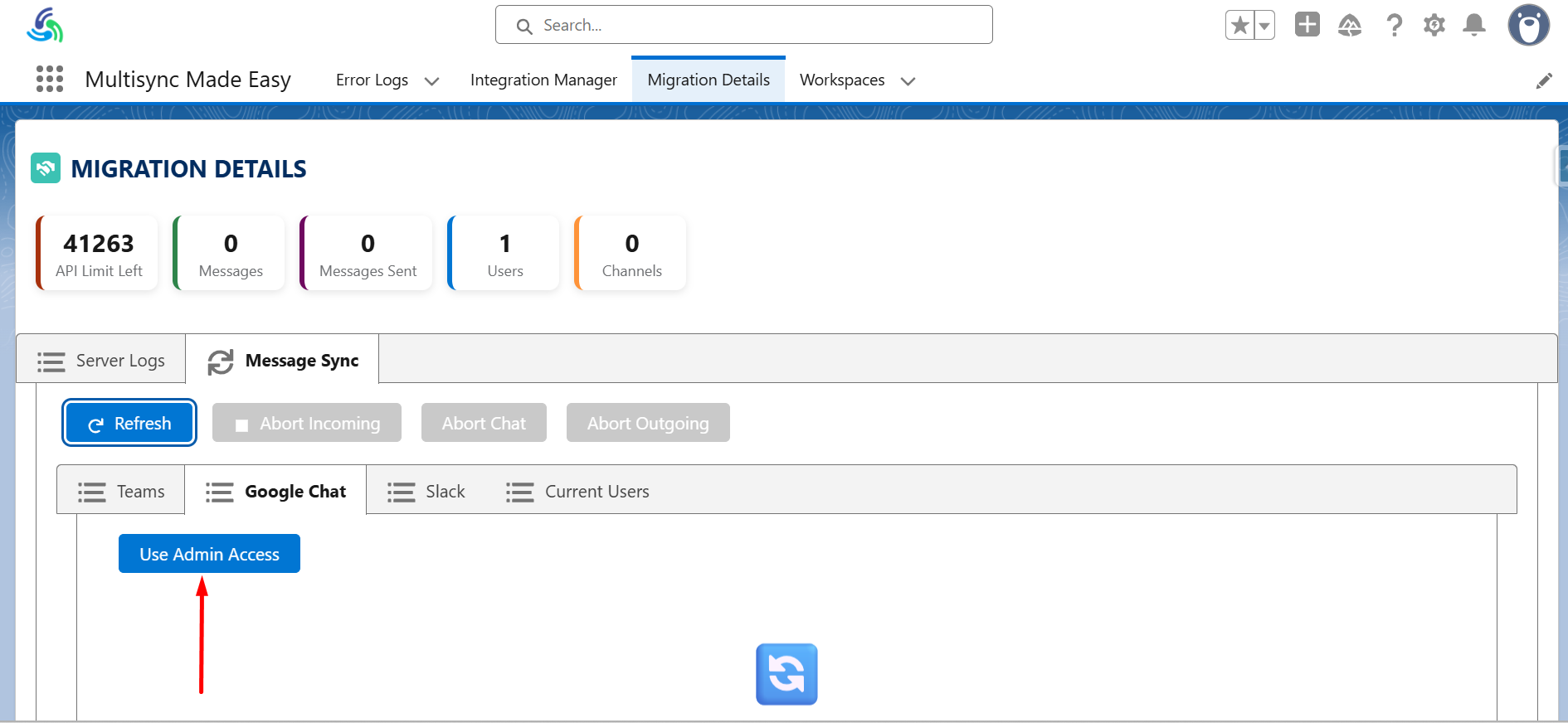
Task: Click the Channels count card
Action: (x=631, y=253)
